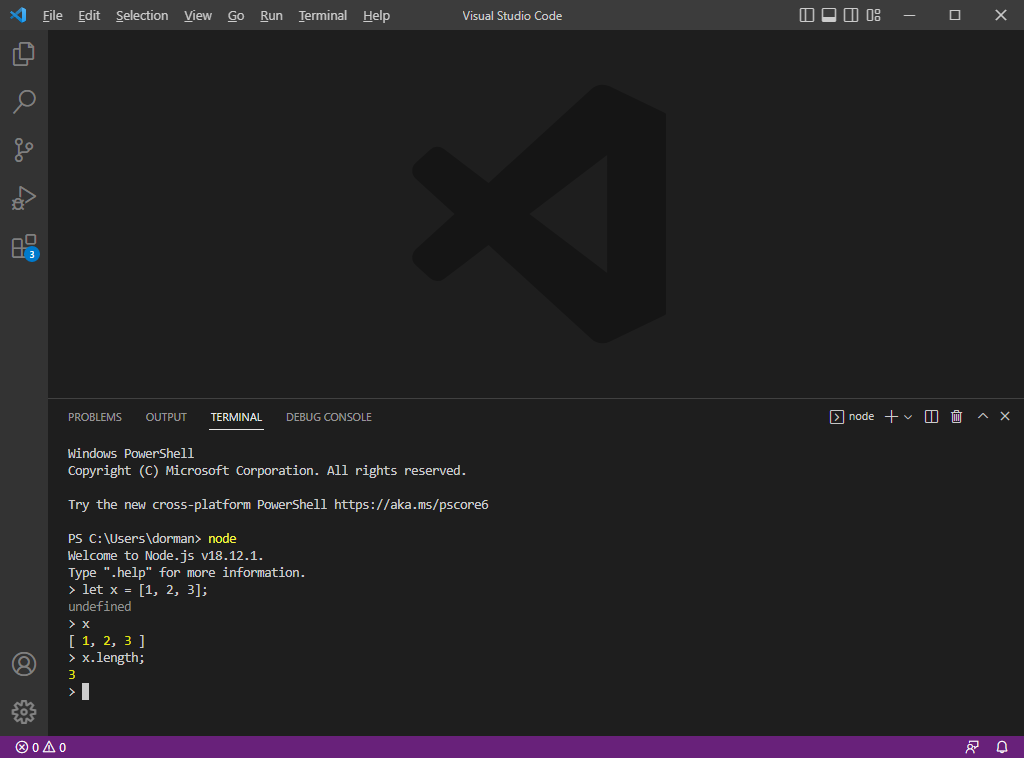Screen dimensions: 1024x758
Task: Click the feedback icon in the status bar
Action: tap(971, 747)
